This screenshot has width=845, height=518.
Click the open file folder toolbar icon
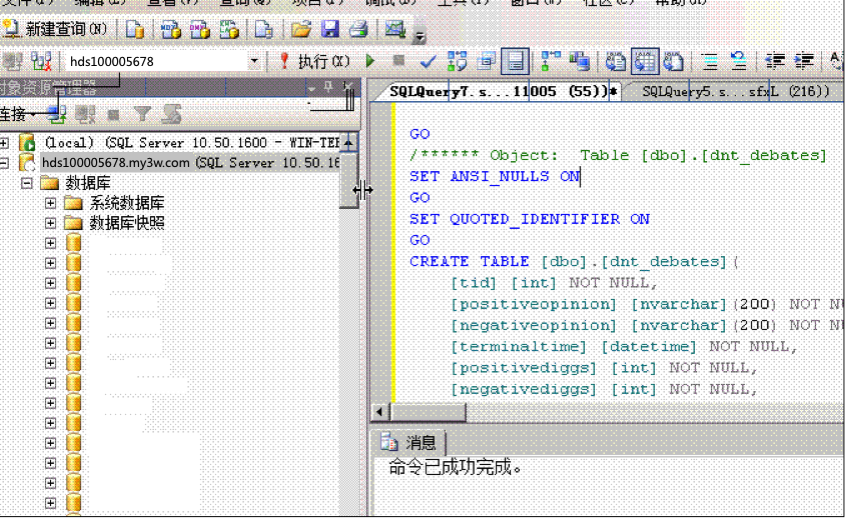point(300,29)
